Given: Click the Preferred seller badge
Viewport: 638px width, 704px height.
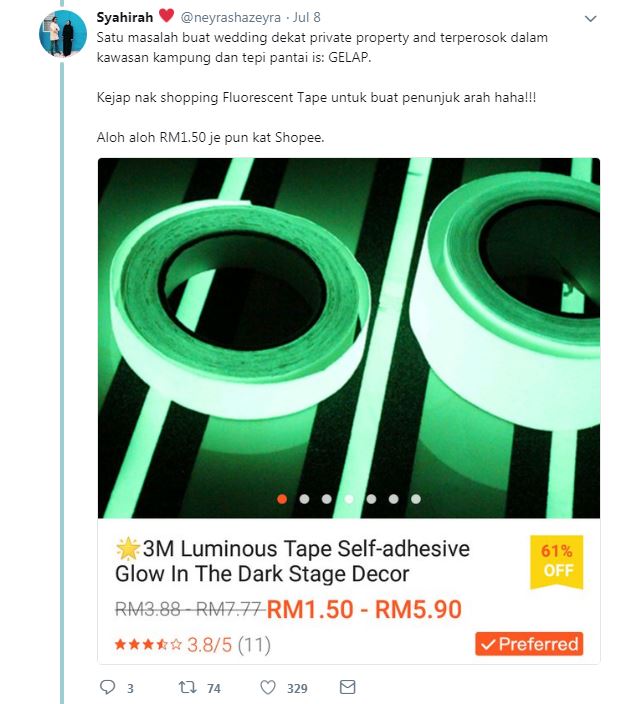Looking at the screenshot, I should click(x=529, y=644).
